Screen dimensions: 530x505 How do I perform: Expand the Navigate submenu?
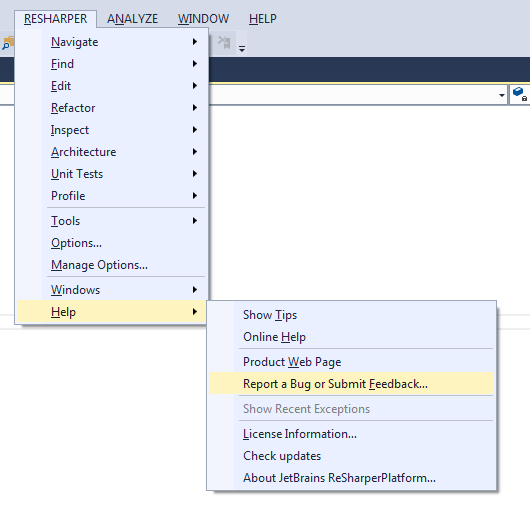pos(111,42)
